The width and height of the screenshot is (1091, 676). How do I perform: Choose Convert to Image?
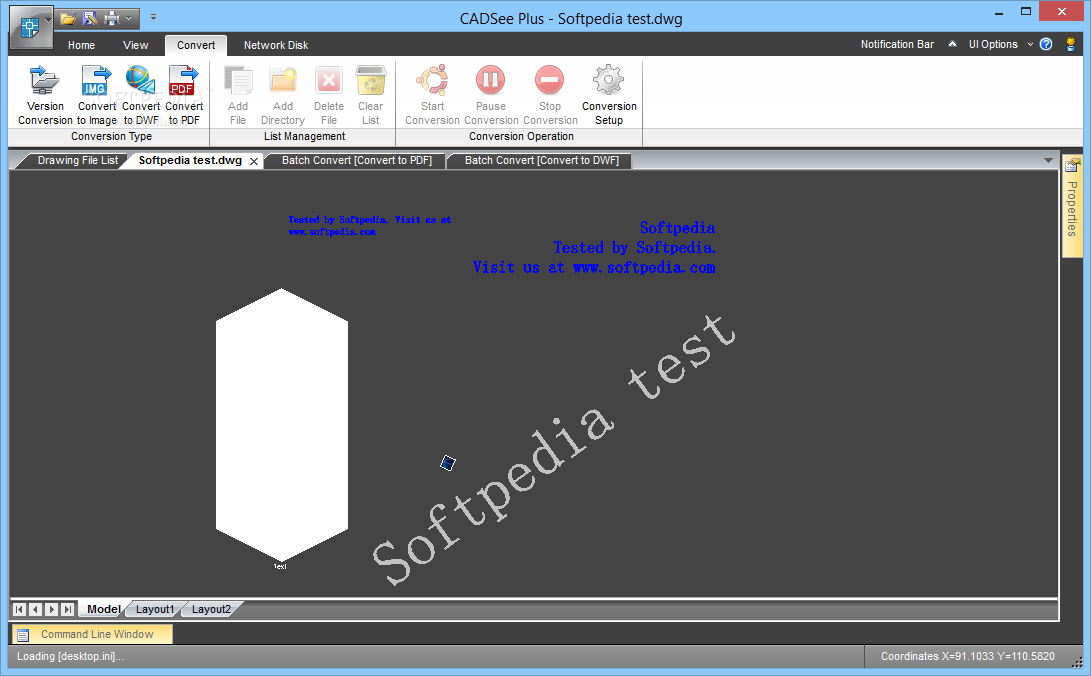(x=97, y=95)
